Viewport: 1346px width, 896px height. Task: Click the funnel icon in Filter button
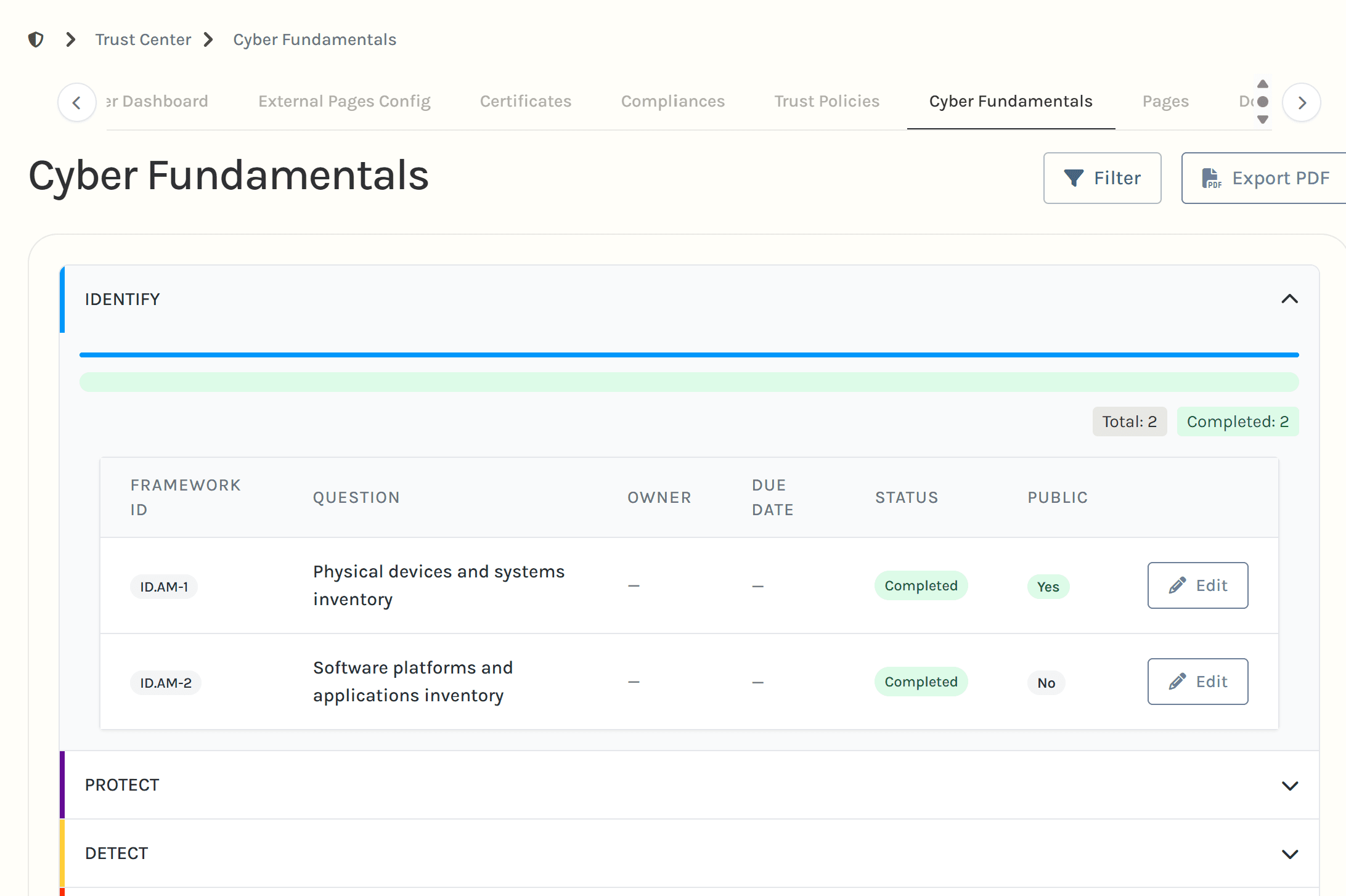pos(1074,178)
